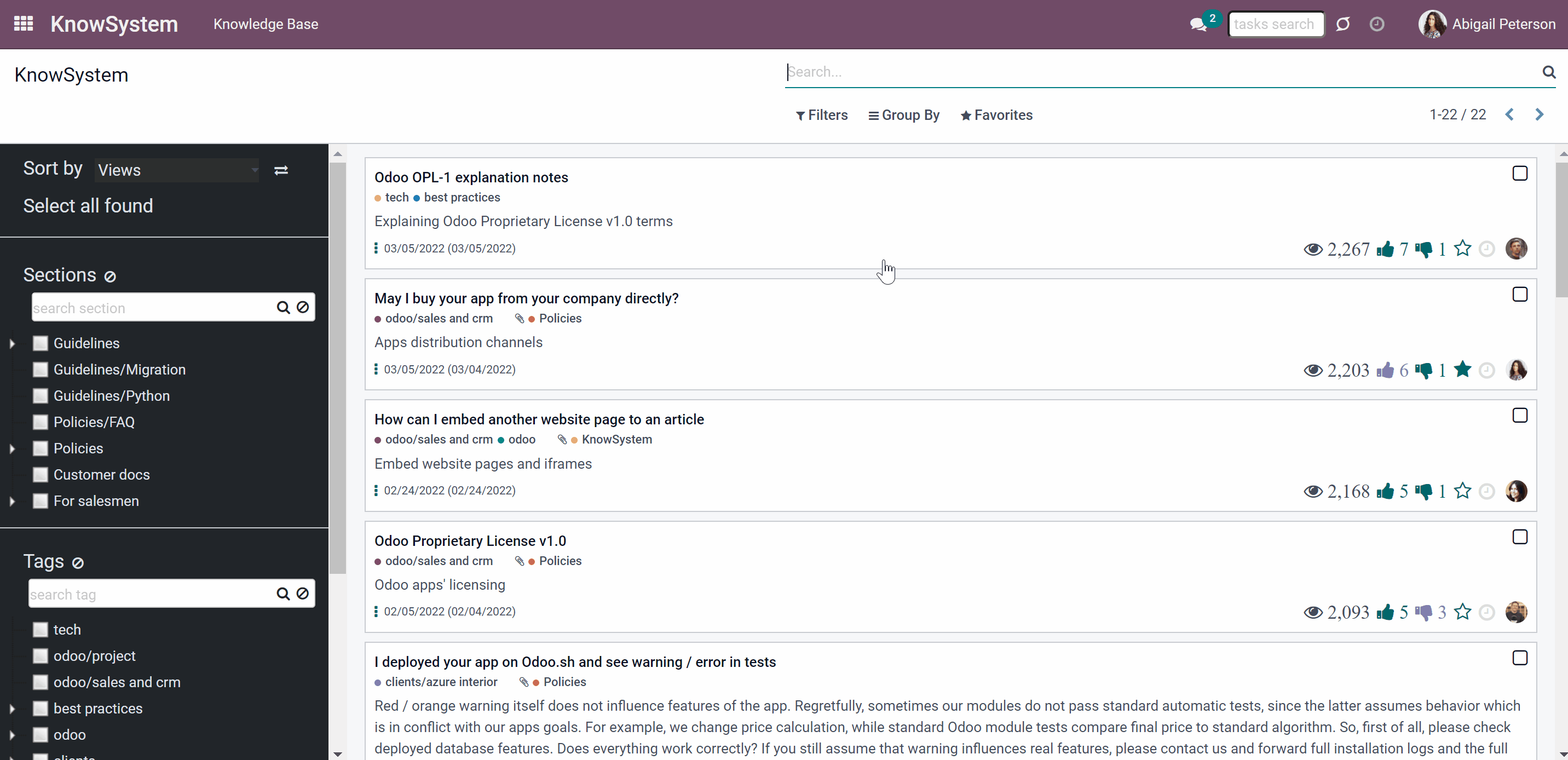The height and width of the screenshot is (760, 1568).
Task: Check the Policies/FAQ section
Action: [40, 422]
